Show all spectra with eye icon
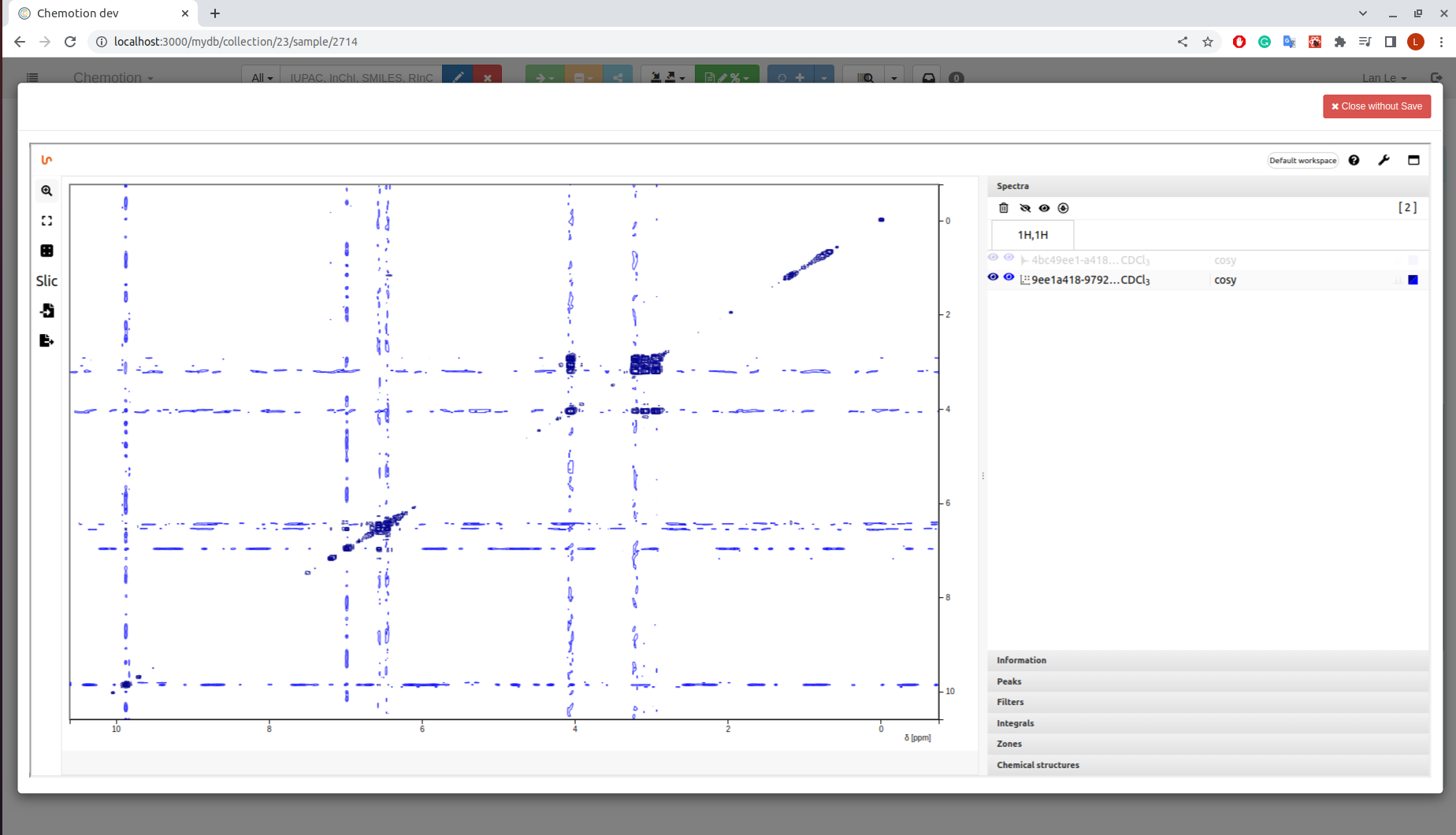This screenshot has height=835, width=1456. click(1044, 208)
